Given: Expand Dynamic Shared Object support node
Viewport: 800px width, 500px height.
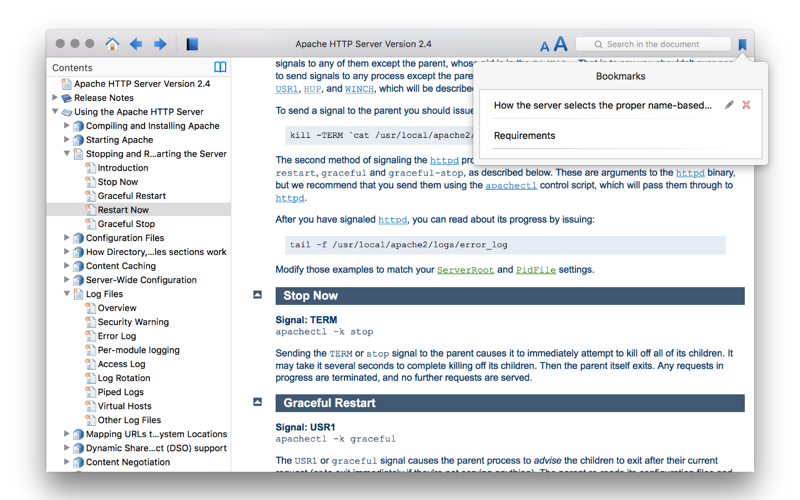Looking at the screenshot, I should (67, 447).
